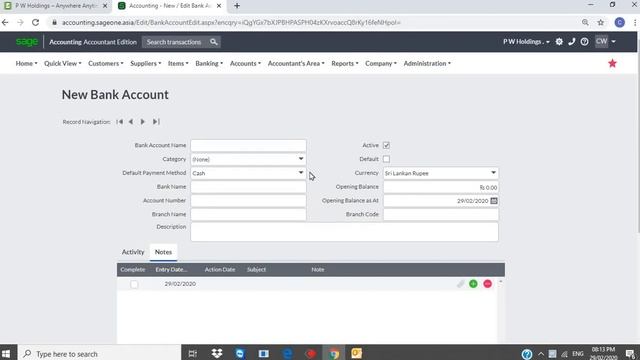Sort by Action Date column header
The height and width of the screenshot is (360, 640).
point(220,269)
